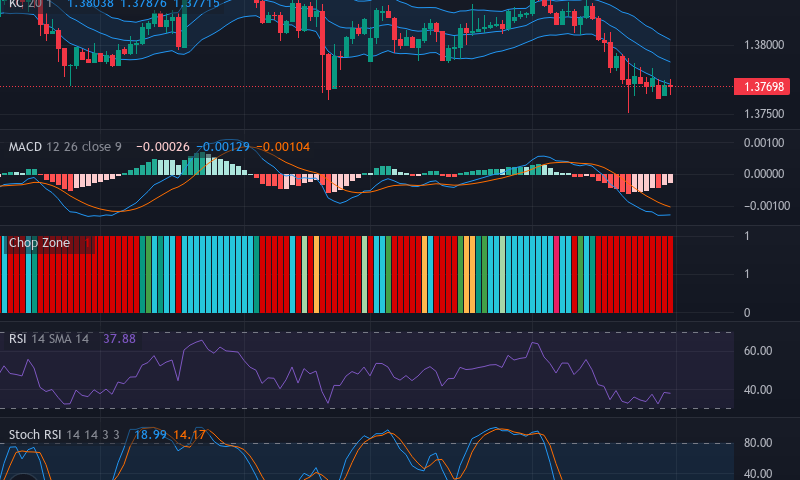This screenshot has width=800, height=480.
Task: Select the Chop Zone indicator label
Action: (x=39, y=243)
